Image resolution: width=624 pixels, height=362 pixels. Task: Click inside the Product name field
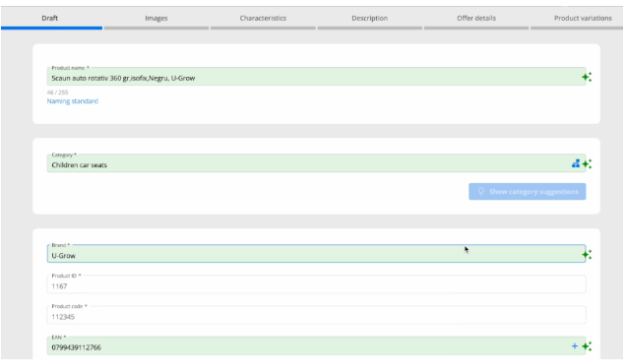tap(316, 77)
